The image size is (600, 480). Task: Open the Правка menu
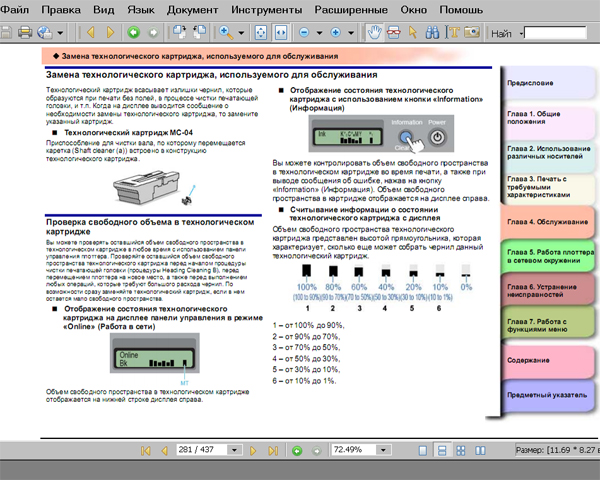tap(61, 10)
